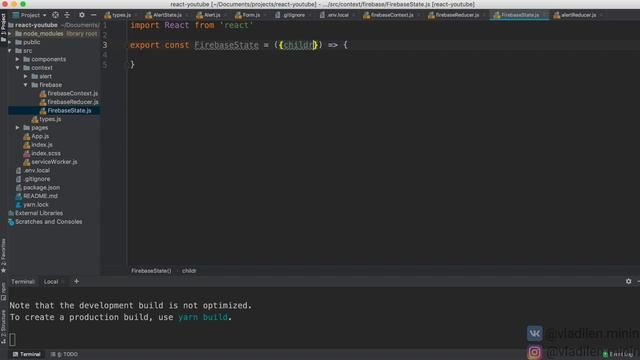Image resolution: width=640 pixels, height=360 pixels.
Task: Collapse the firebase folder
Action: [x=26, y=85]
